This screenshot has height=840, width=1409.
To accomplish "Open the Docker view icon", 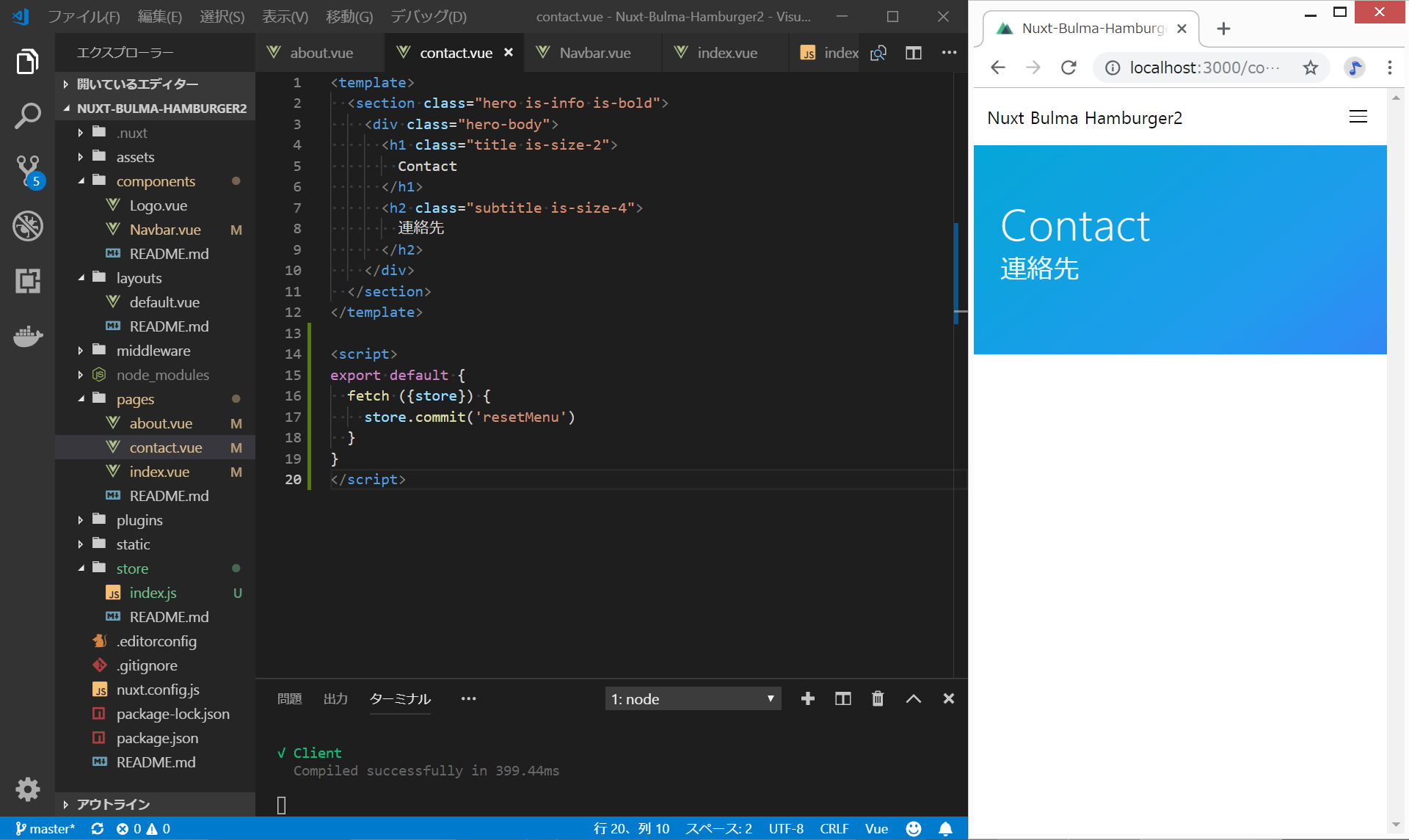I will pyautogui.click(x=28, y=336).
